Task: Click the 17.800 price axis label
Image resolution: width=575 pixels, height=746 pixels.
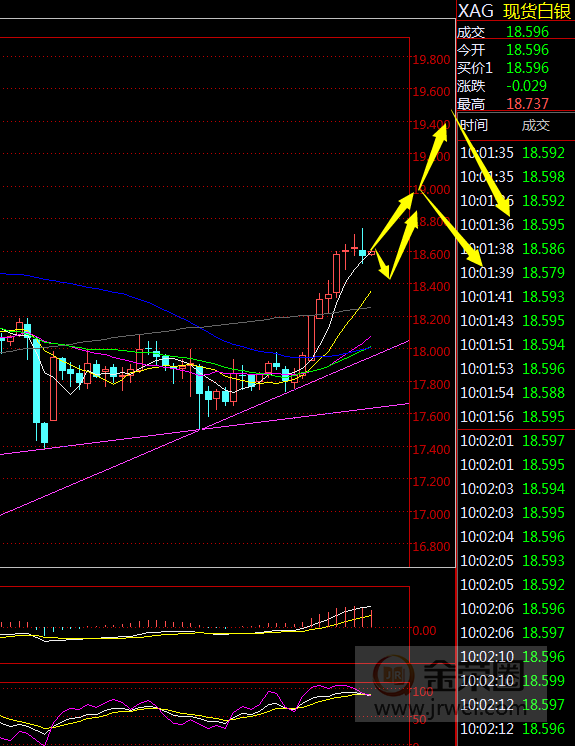Action: [431, 384]
